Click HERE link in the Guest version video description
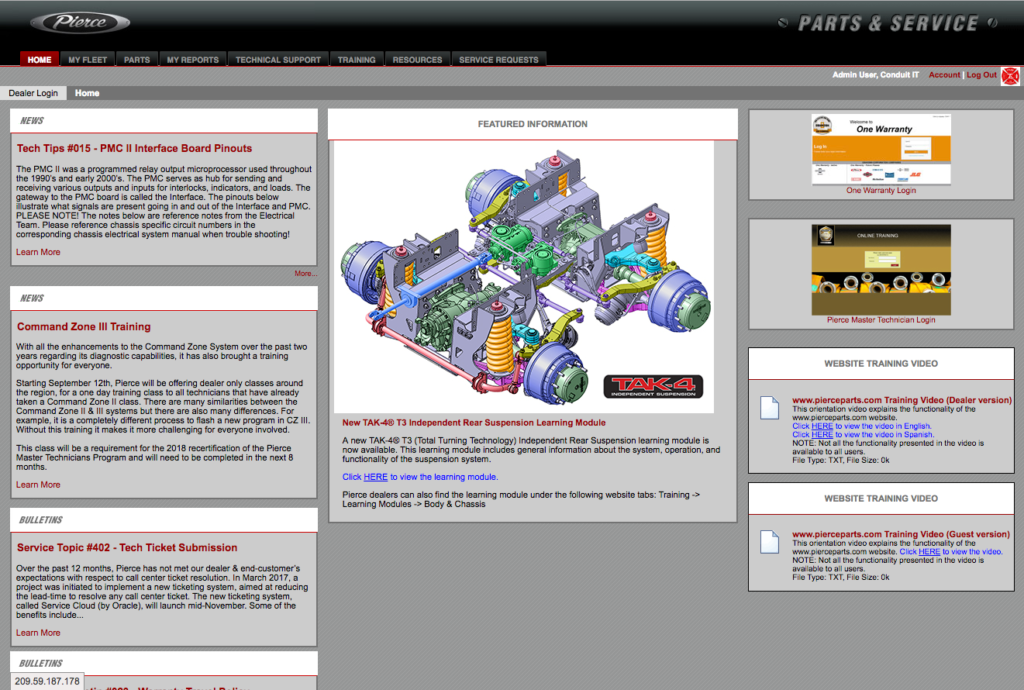 pyautogui.click(x=929, y=552)
